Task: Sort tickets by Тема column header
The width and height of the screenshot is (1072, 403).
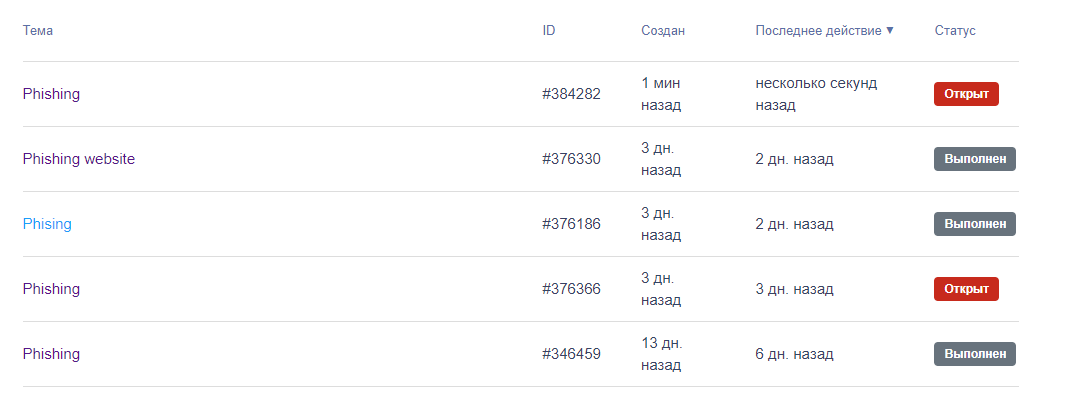Action: point(38,31)
